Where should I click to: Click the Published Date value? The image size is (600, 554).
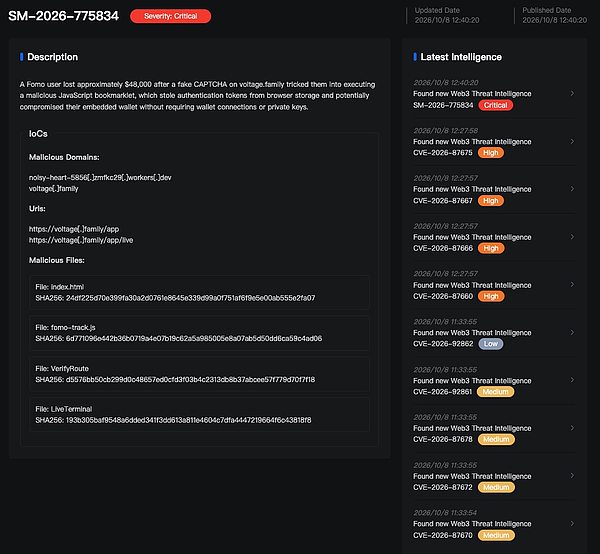pyautogui.click(x=554, y=20)
